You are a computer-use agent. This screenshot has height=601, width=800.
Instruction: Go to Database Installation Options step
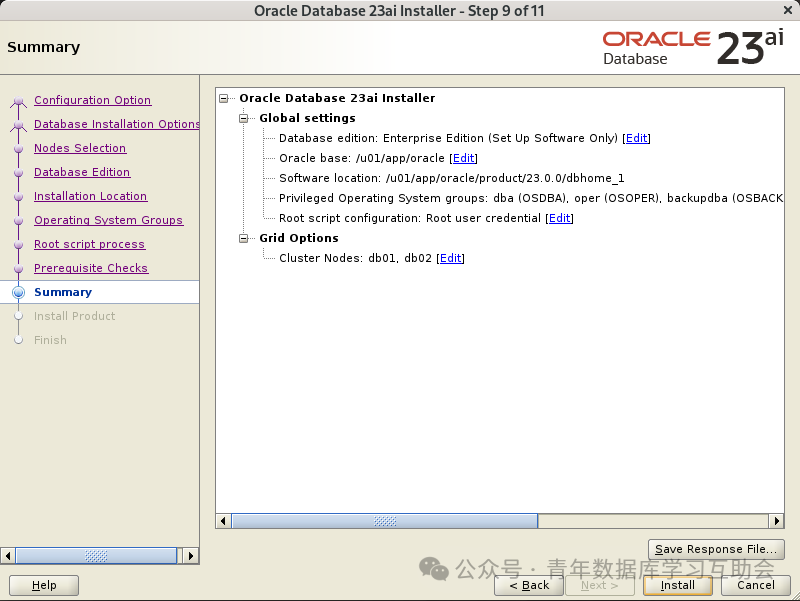117,124
